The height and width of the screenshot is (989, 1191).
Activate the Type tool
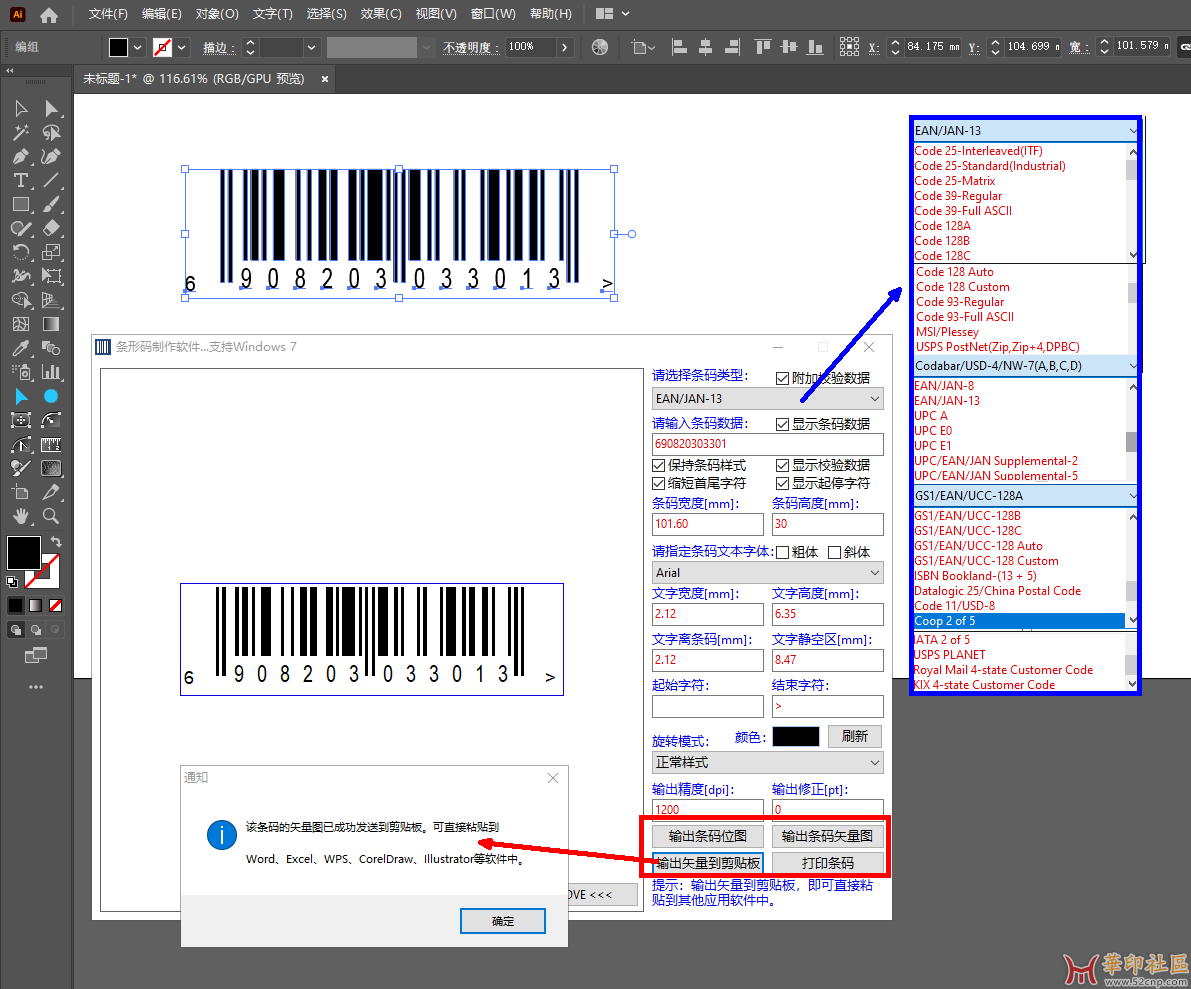click(x=21, y=181)
